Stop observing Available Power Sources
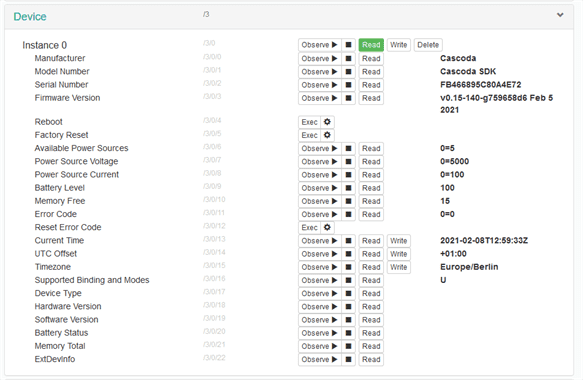This screenshot has height=380, width=583. (x=348, y=148)
